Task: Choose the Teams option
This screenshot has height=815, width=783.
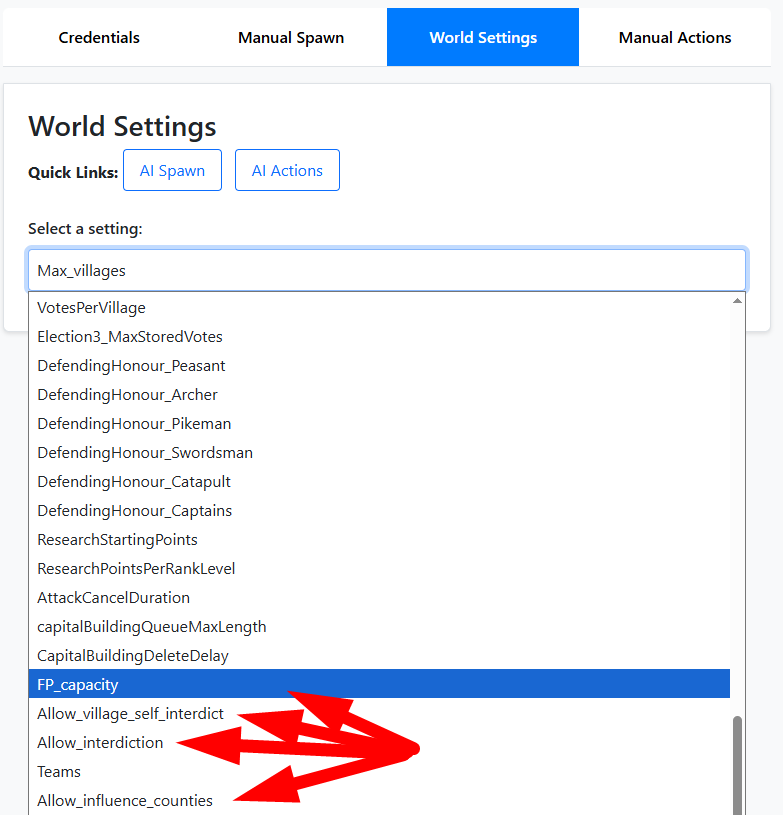Action: pos(59,772)
